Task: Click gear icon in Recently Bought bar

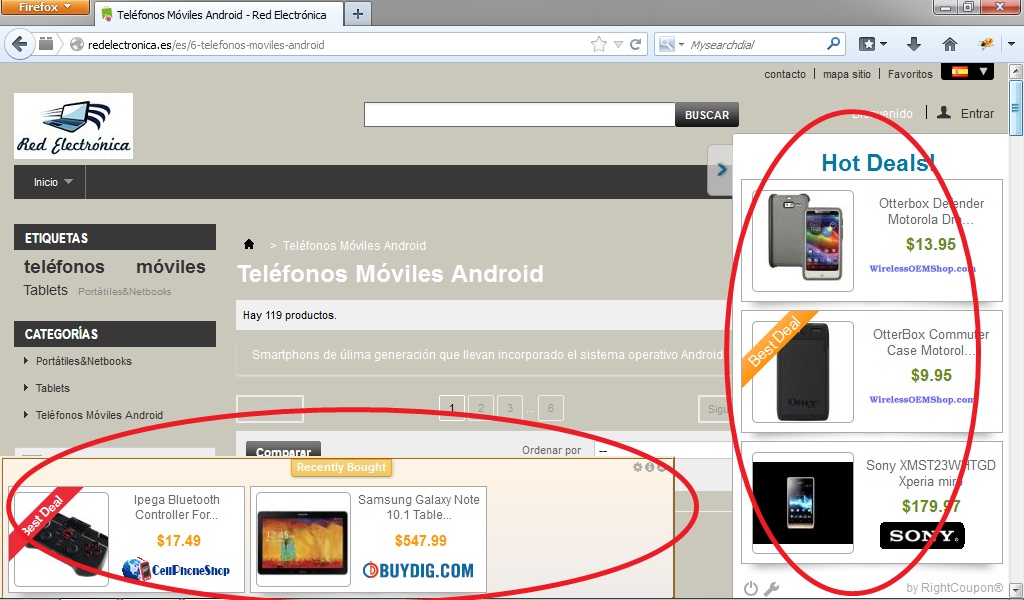Action: tap(637, 467)
